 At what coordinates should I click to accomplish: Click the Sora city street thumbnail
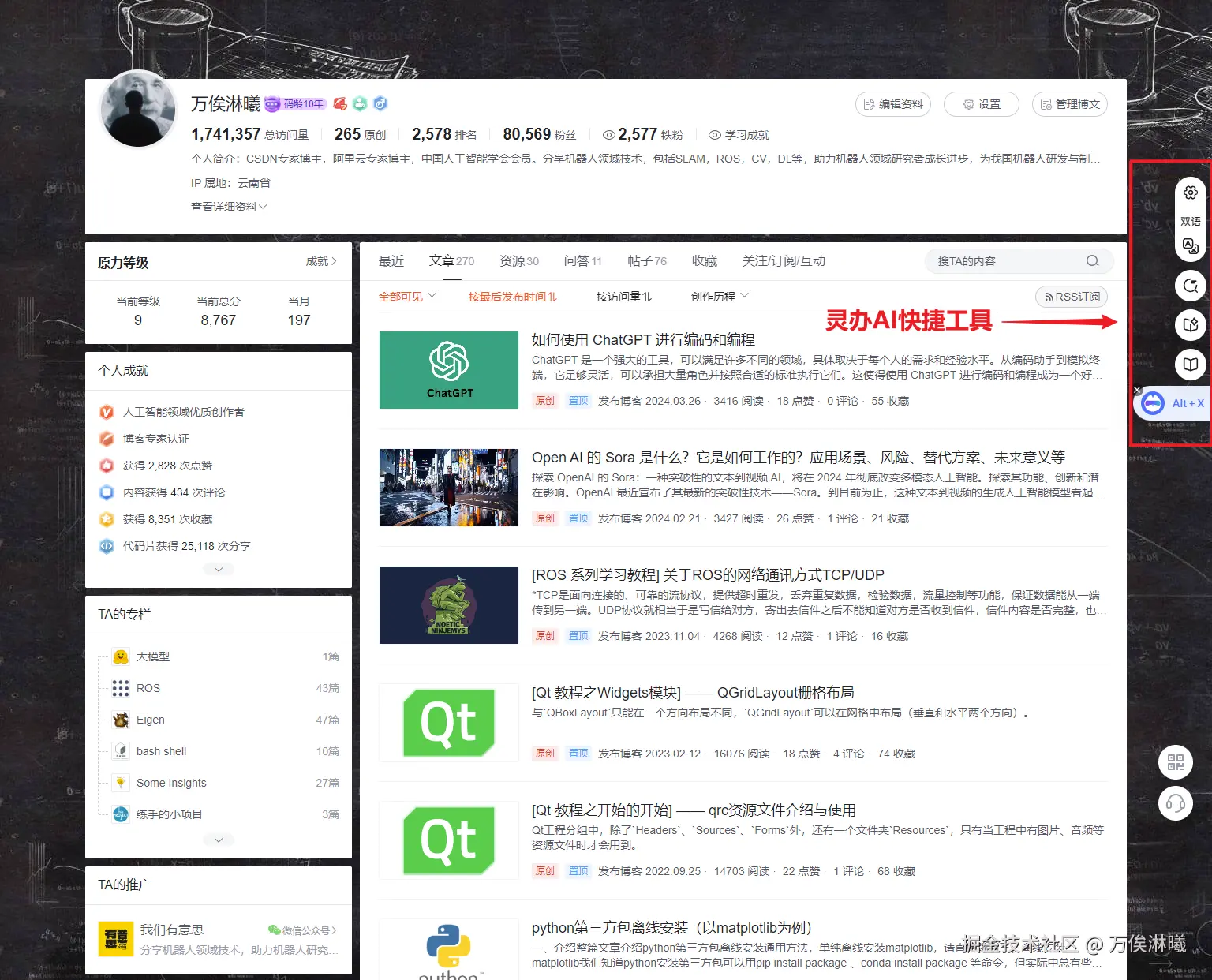coord(449,488)
